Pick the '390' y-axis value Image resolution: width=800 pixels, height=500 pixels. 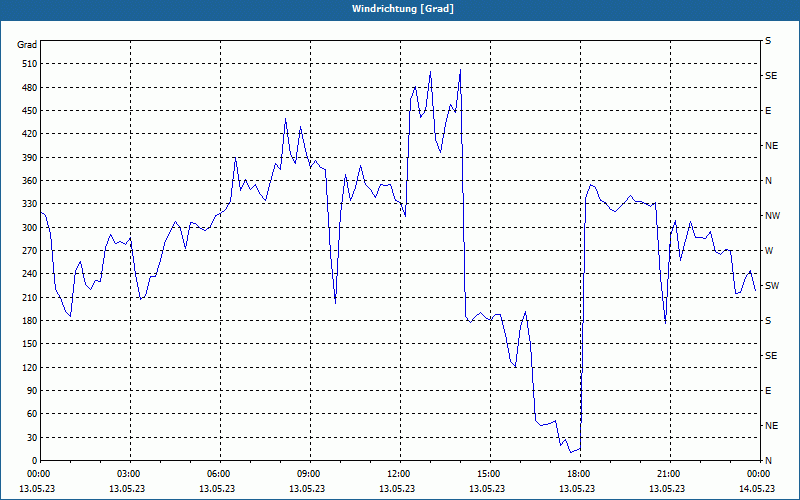30,158
